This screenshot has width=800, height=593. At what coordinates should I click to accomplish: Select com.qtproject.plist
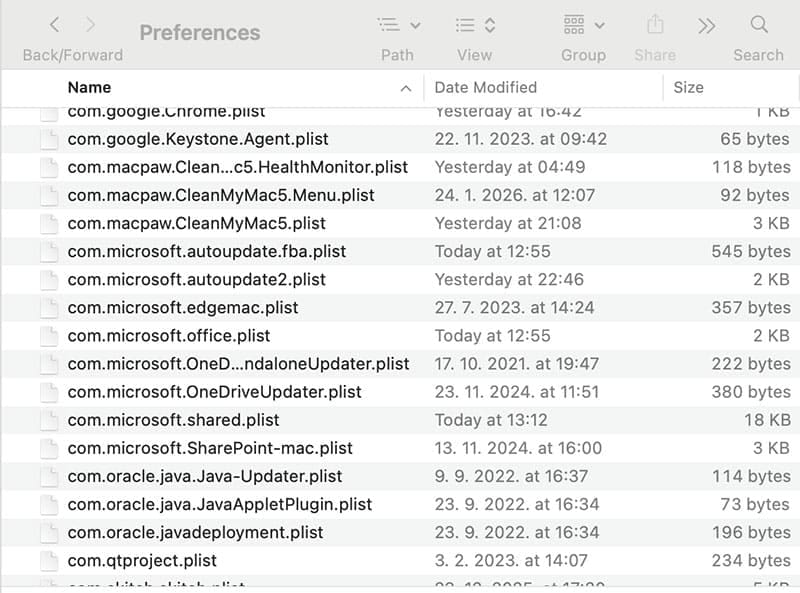pyautogui.click(x=142, y=560)
